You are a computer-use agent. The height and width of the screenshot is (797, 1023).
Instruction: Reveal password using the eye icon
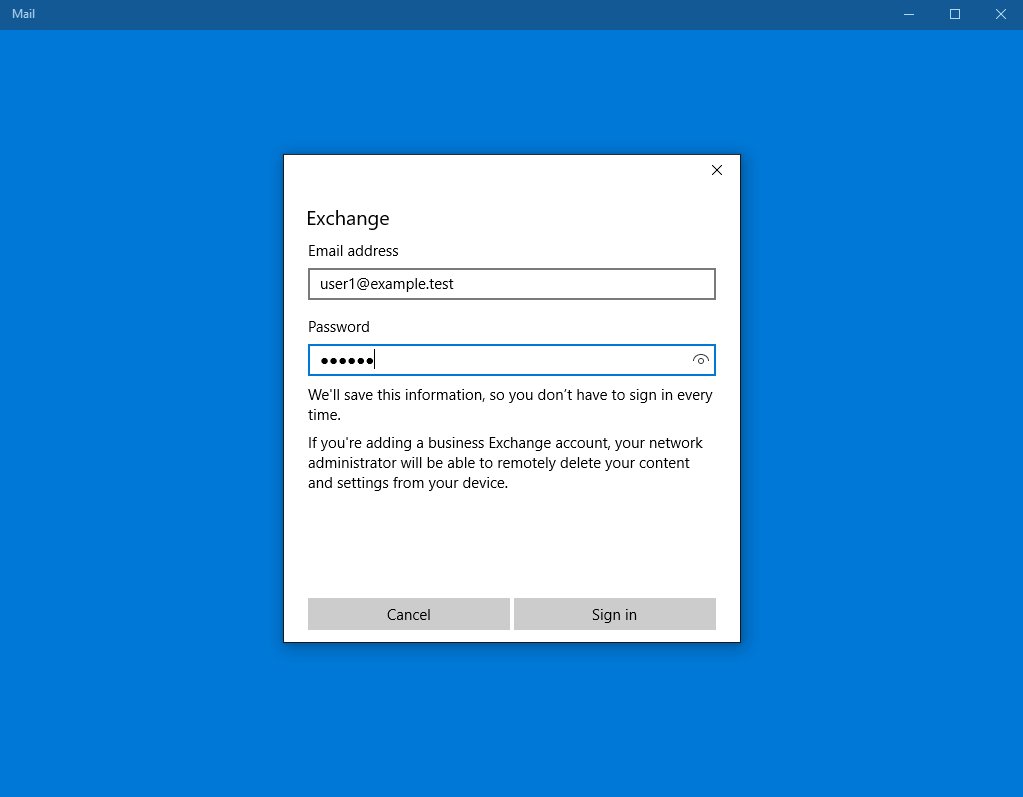(x=700, y=360)
